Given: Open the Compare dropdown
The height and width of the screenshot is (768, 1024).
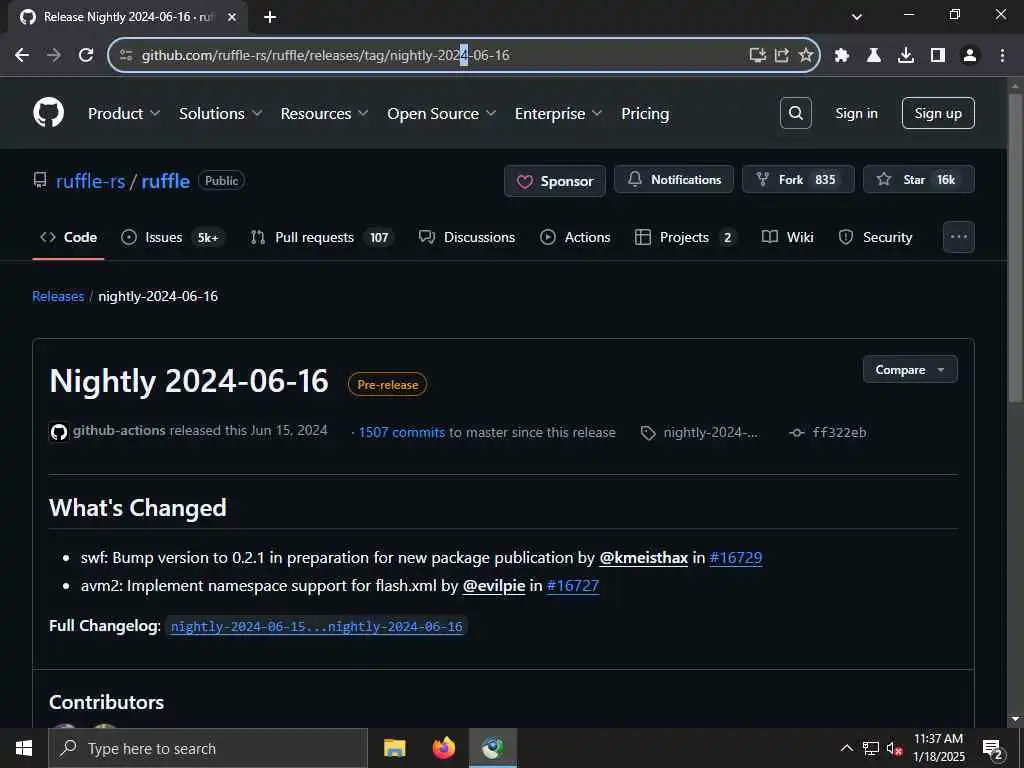Looking at the screenshot, I should click(910, 370).
